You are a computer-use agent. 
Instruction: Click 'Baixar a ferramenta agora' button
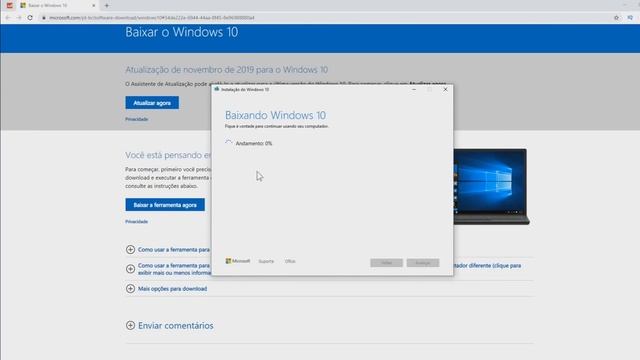[x=165, y=205]
